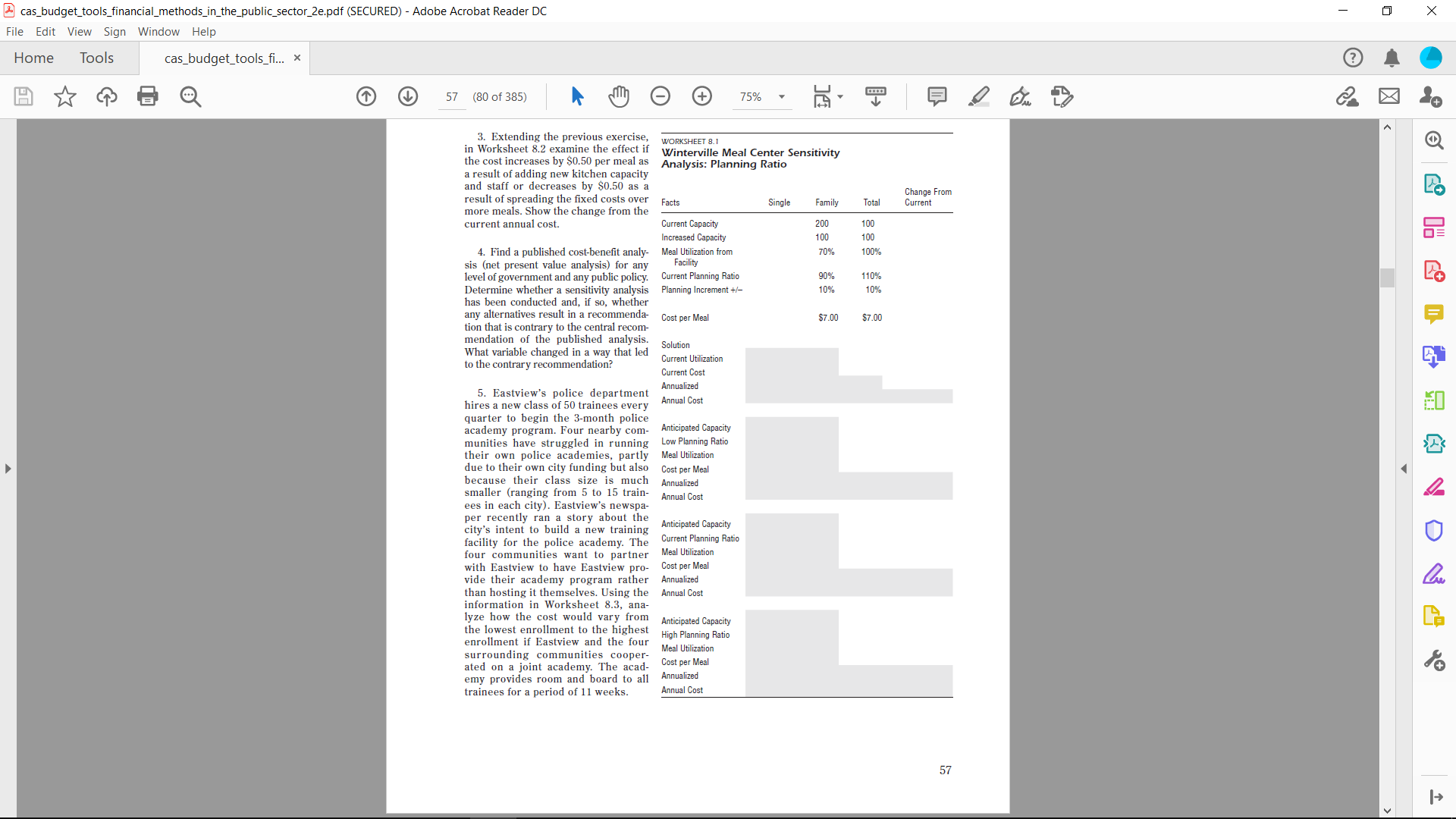Expand the page display options arrow

[x=840, y=97]
